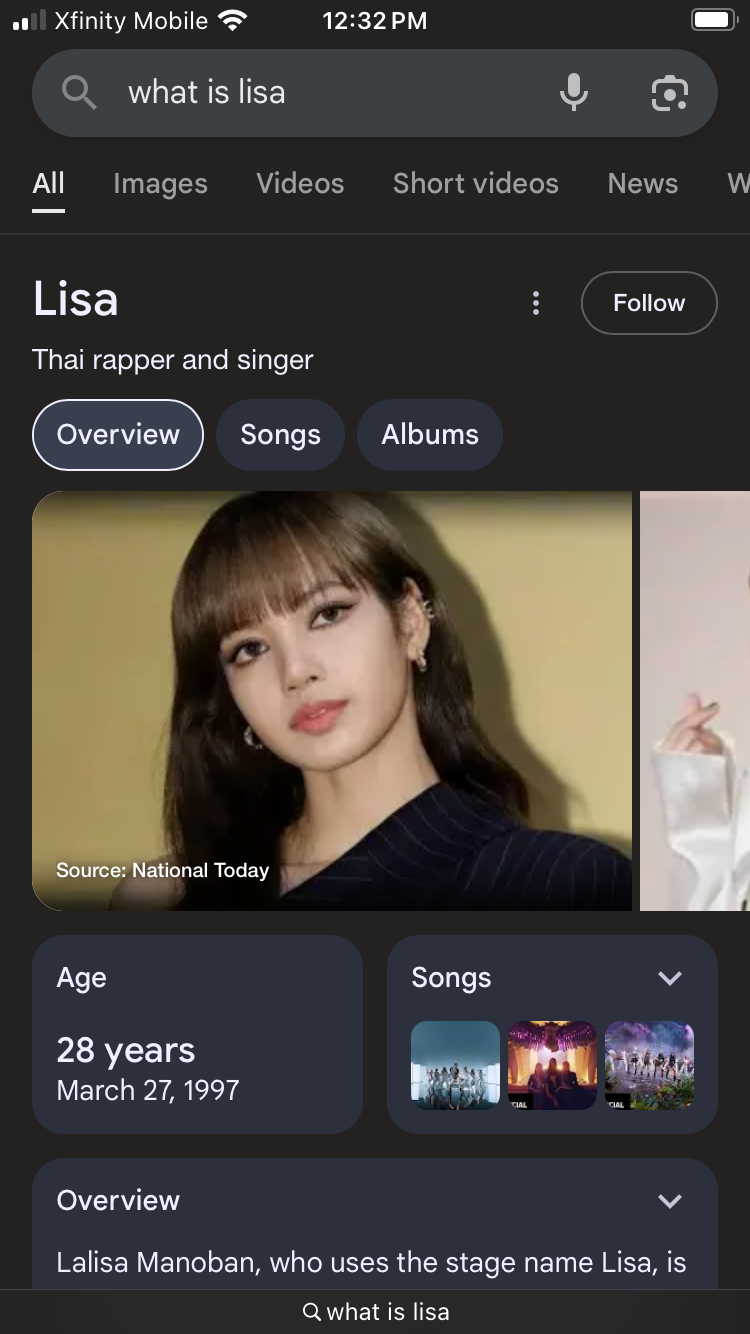This screenshot has width=750, height=1334.
Task: Expand the Overview section chevron
Action: pyautogui.click(x=670, y=1200)
